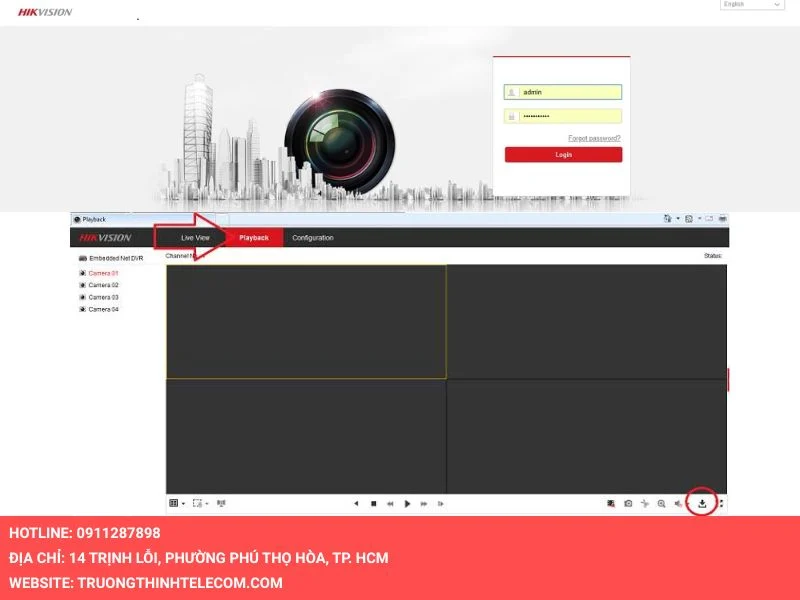Screen dimensions: 800x600
Task: Click the Hikvision logo on login page
Action: tap(45, 12)
